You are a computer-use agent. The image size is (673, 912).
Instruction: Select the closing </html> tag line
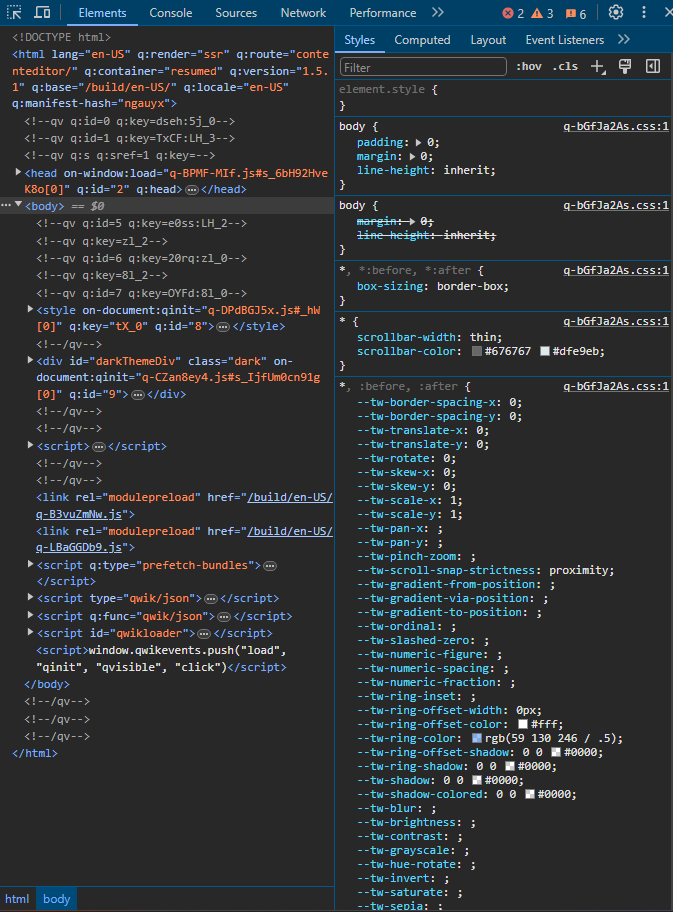click(x=35, y=753)
